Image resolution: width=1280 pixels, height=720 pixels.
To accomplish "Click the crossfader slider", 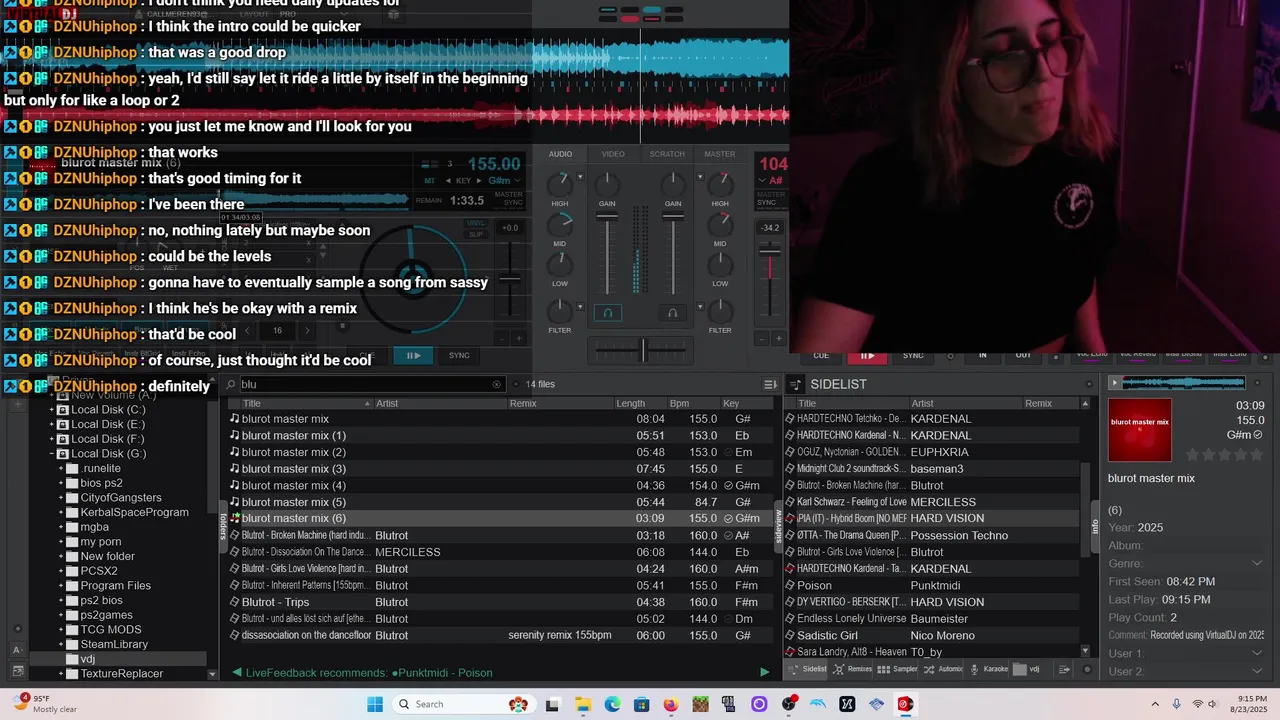I will pyautogui.click(x=641, y=350).
